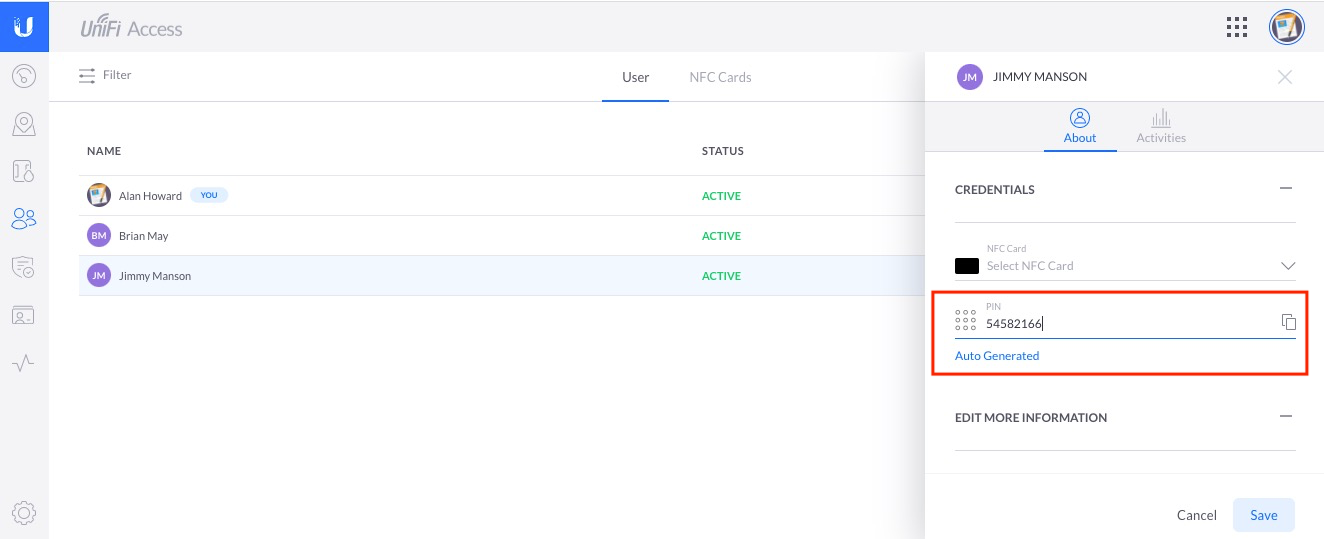1324x539 pixels.
Task: Collapse the Edit More Information section
Action: coord(1286,416)
